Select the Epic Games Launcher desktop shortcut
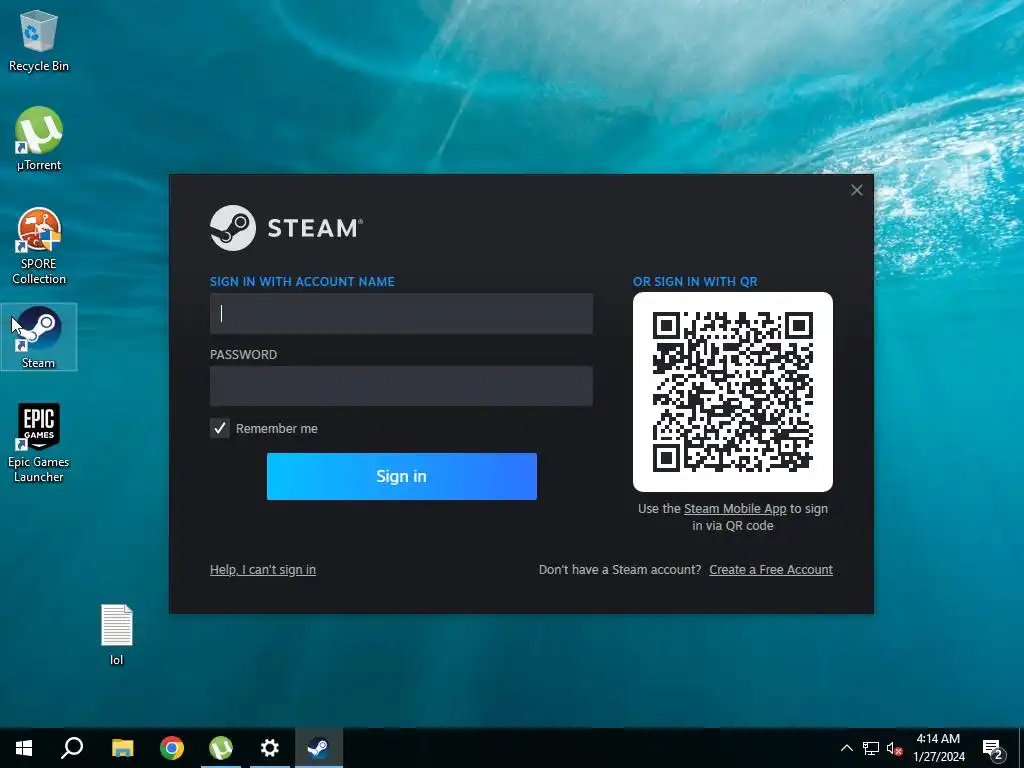This screenshot has width=1024, height=768. pyautogui.click(x=39, y=443)
